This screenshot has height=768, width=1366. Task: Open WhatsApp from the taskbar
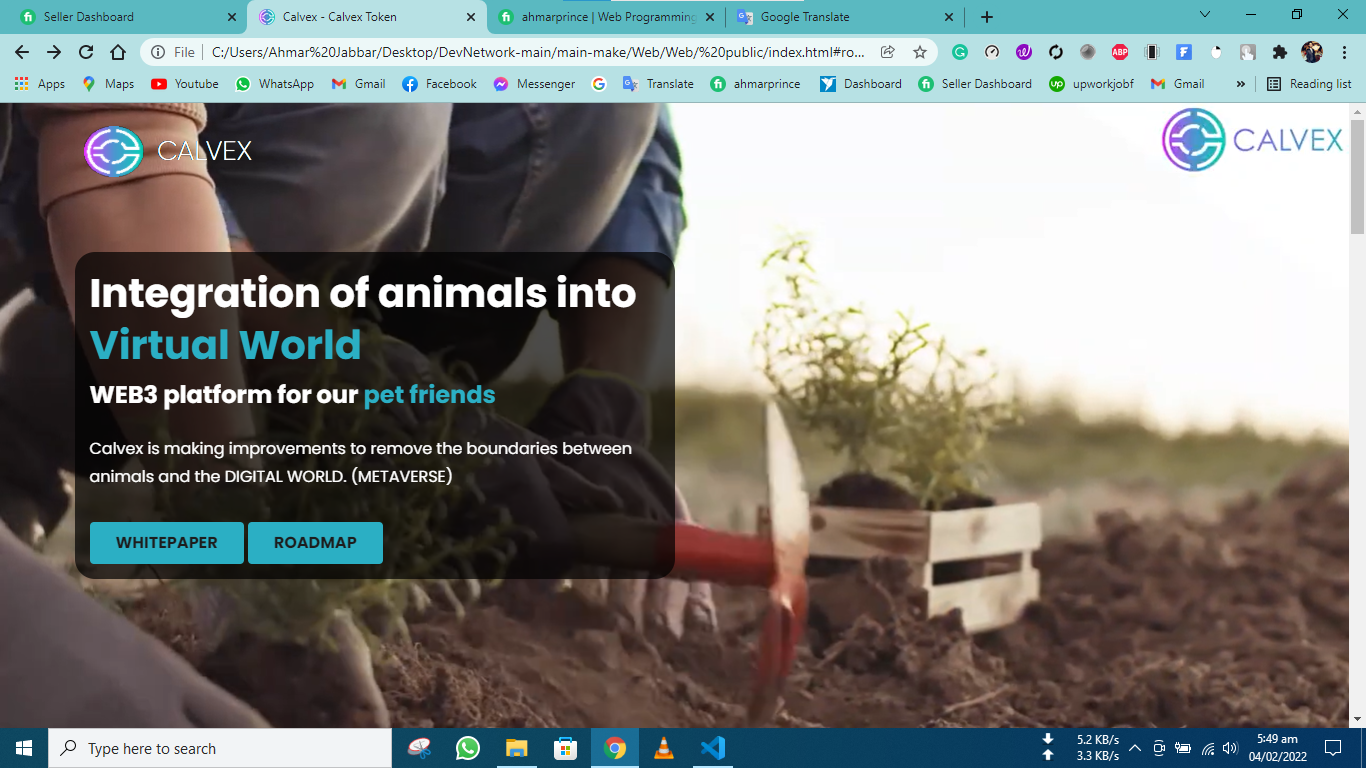click(467, 748)
